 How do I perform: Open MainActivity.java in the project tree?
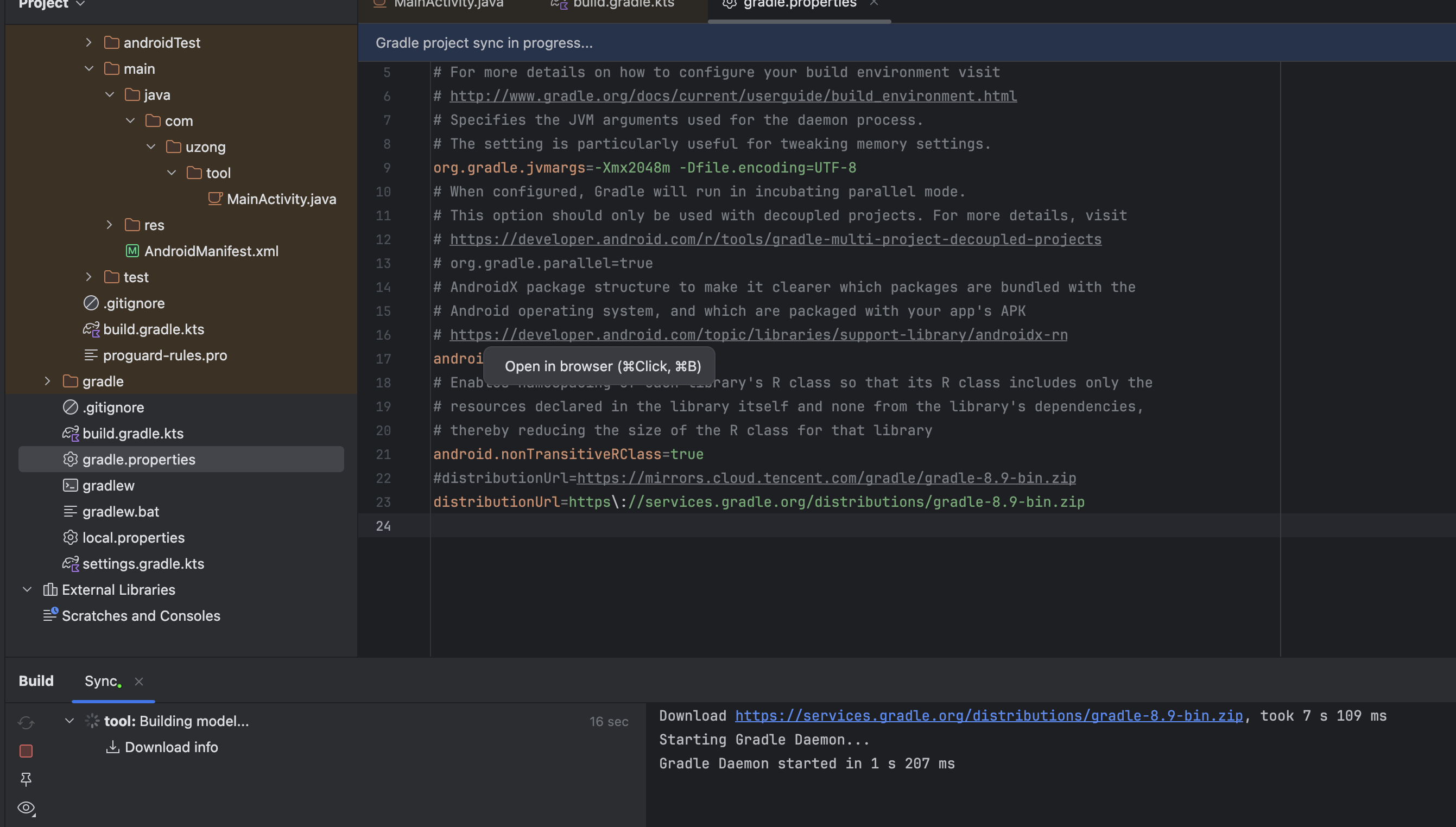(x=281, y=199)
